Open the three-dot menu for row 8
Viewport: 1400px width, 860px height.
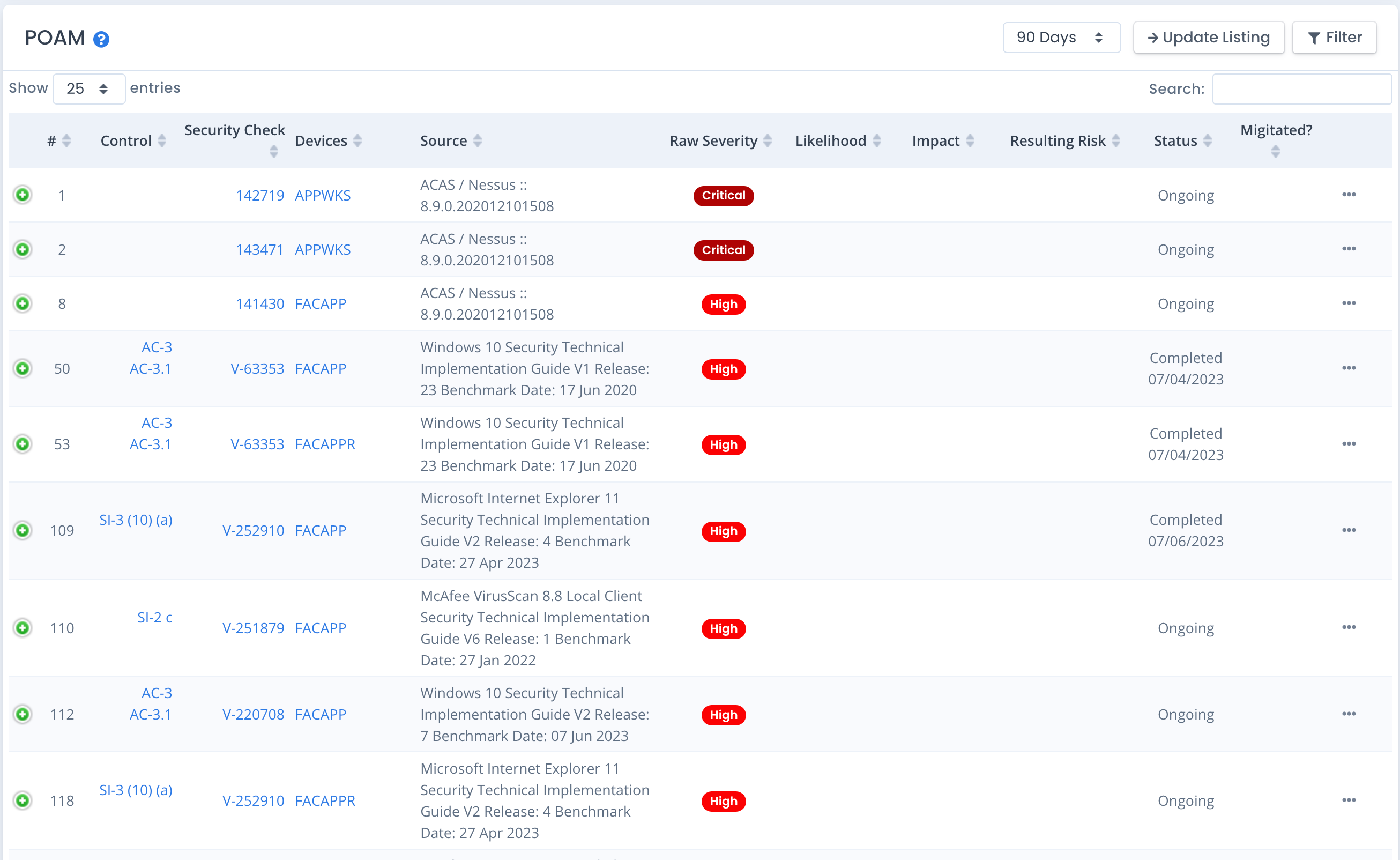[x=1349, y=303]
